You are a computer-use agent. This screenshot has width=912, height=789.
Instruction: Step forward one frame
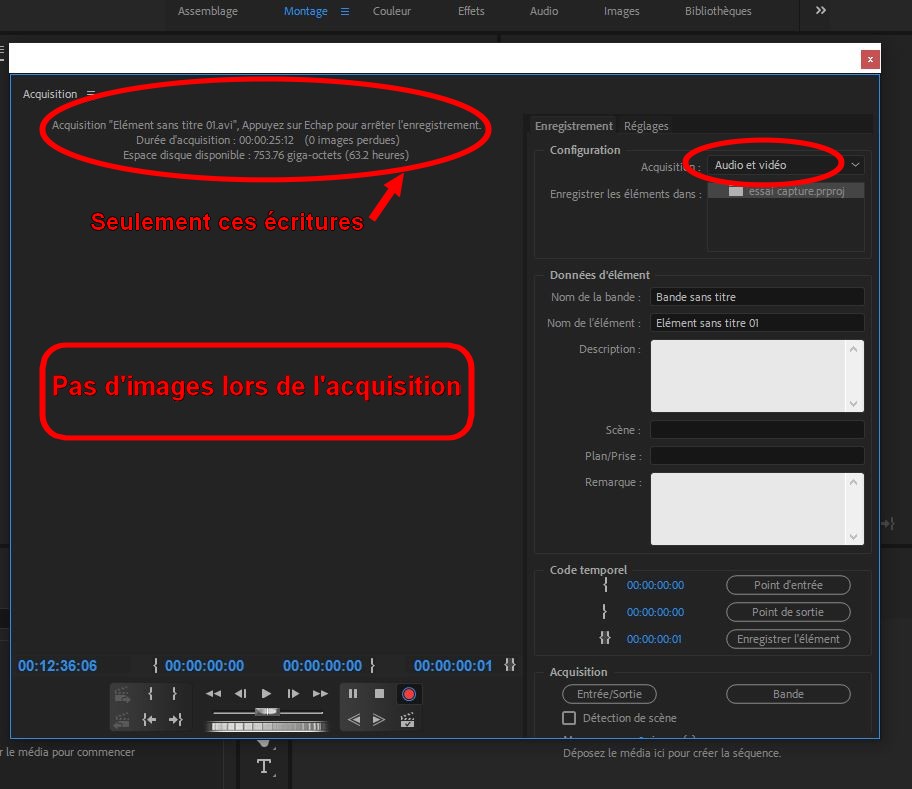click(x=293, y=693)
